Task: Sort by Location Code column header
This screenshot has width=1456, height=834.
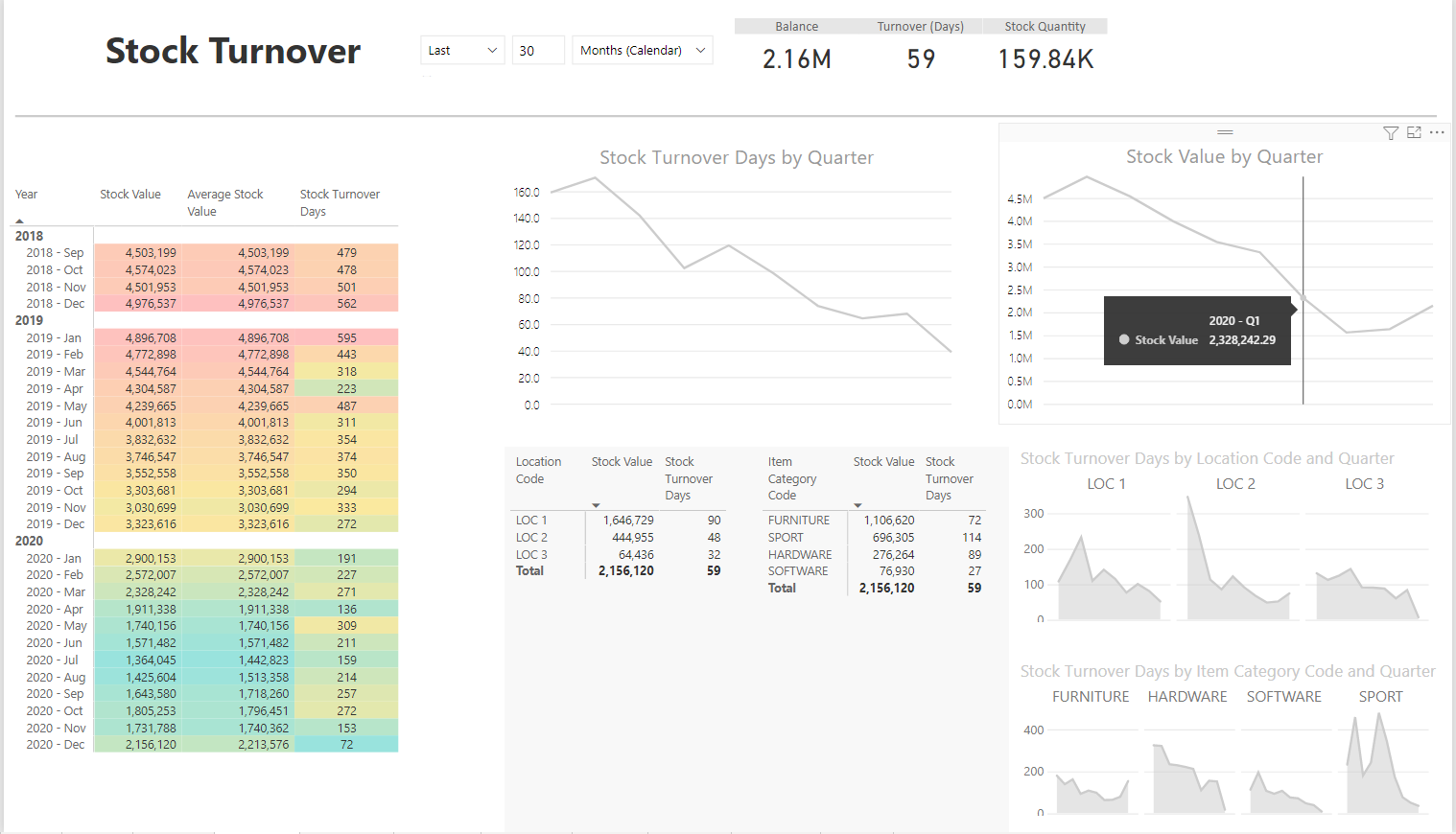Action: [538, 471]
